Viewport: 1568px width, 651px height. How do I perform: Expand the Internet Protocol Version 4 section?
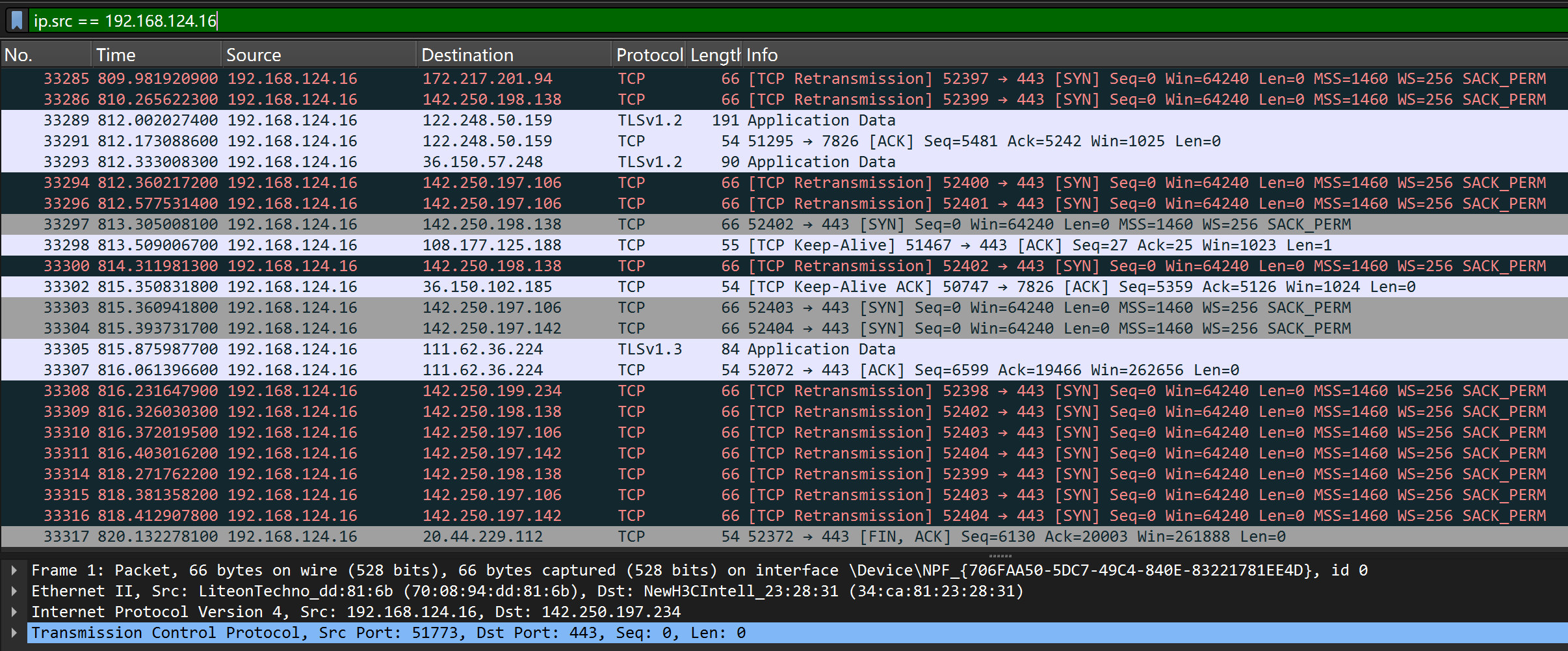tap(14, 612)
